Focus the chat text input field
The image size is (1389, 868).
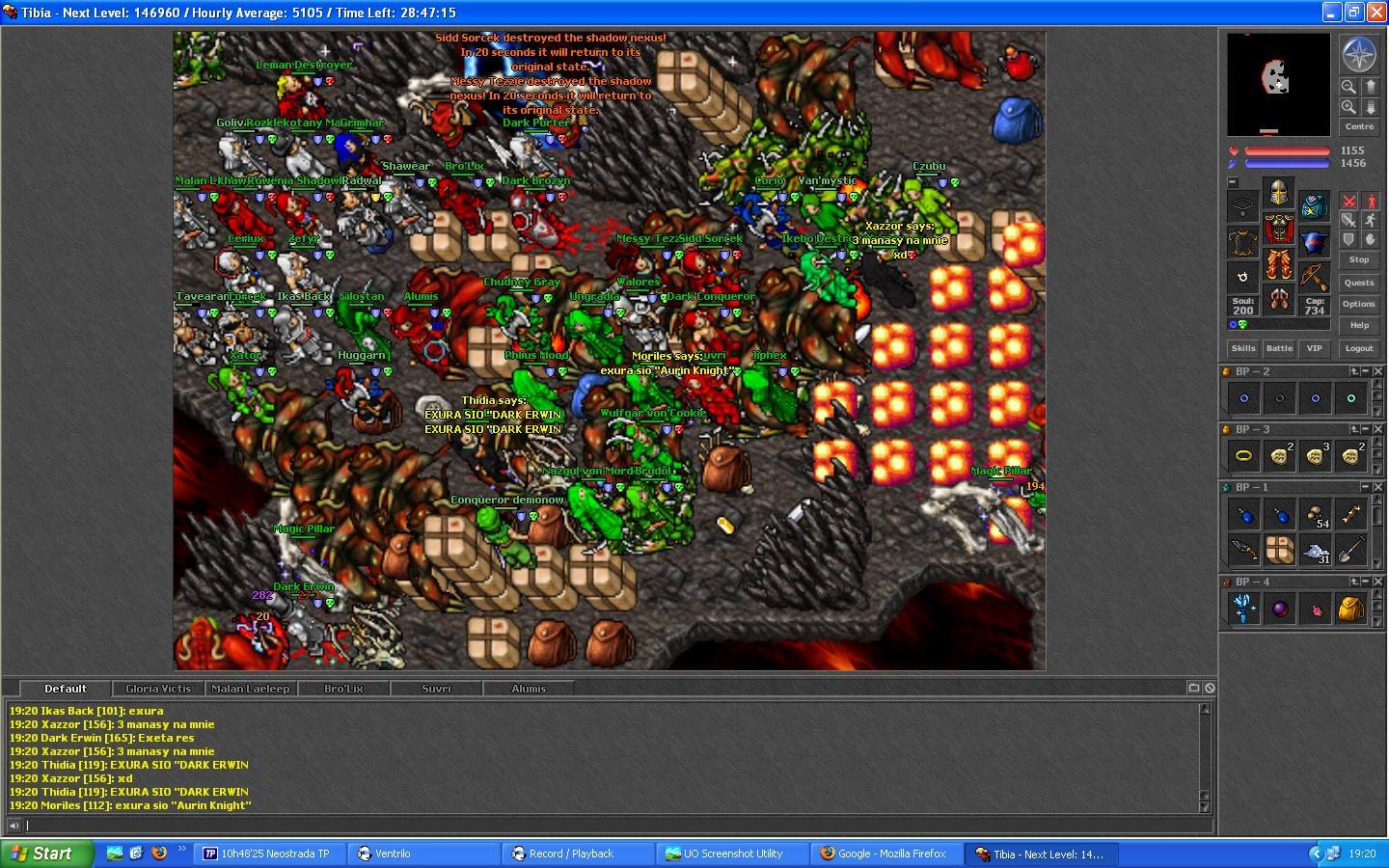[617, 826]
